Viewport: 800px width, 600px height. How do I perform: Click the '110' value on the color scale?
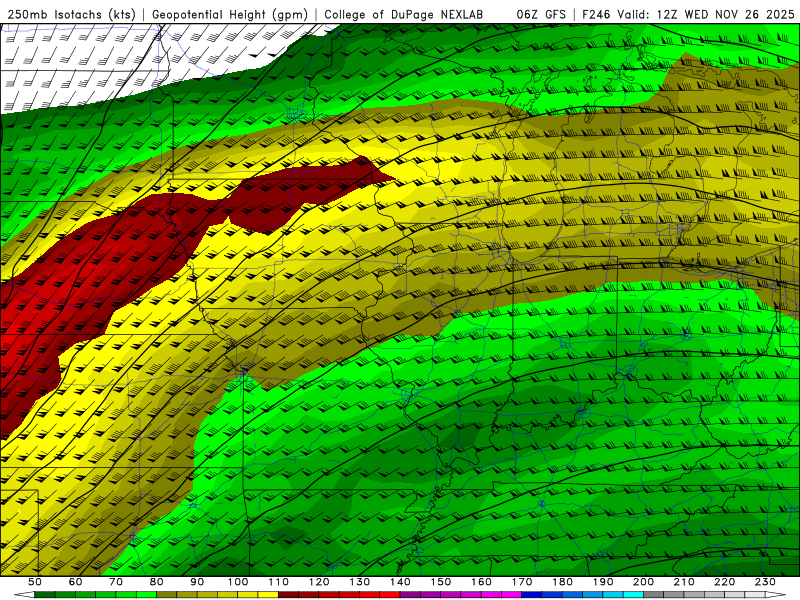279,582
